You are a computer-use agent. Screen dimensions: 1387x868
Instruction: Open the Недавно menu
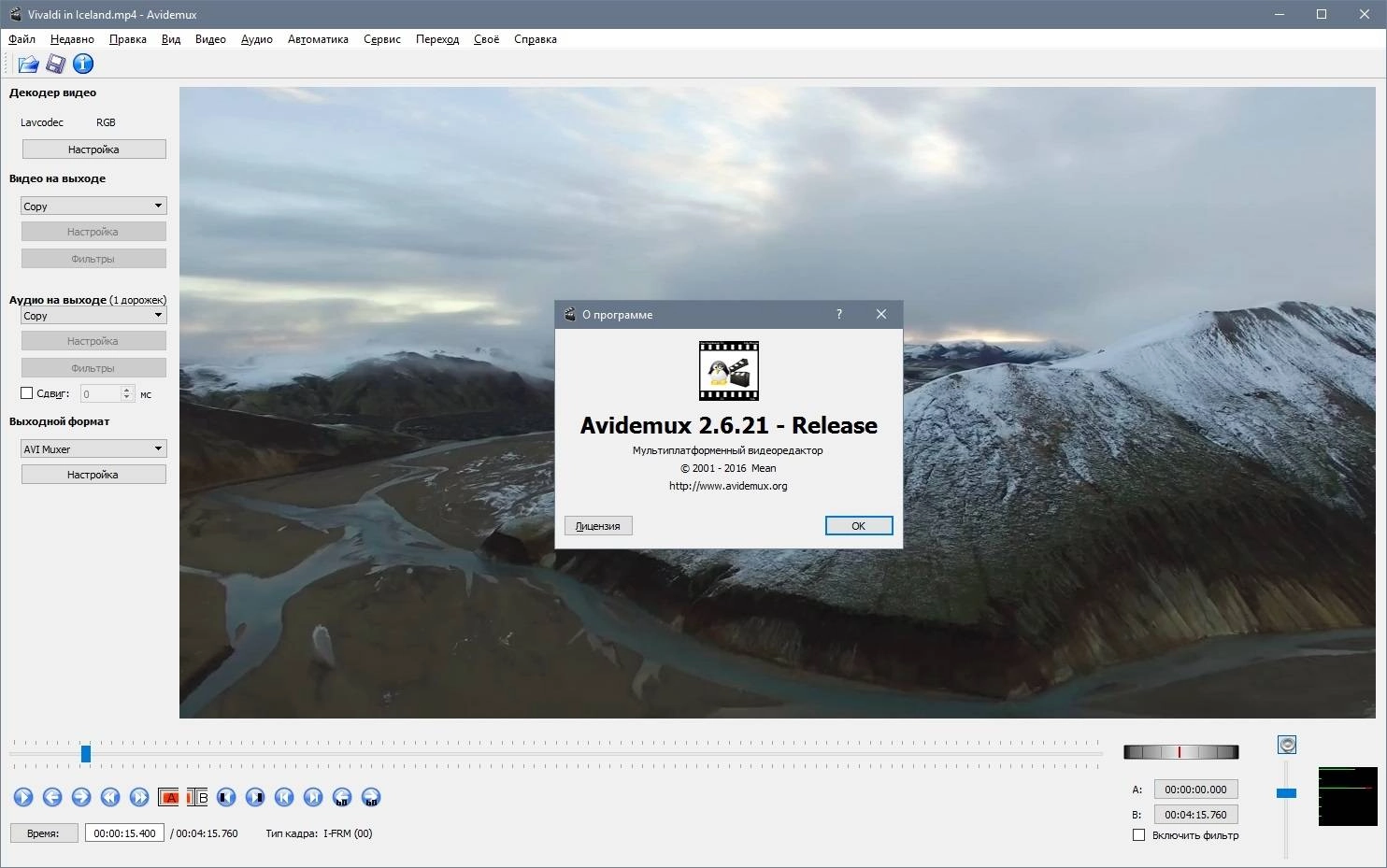[72, 39]
